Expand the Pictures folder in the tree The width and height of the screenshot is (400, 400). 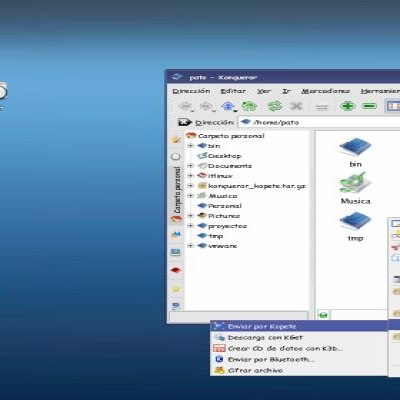tap(190, 216)
